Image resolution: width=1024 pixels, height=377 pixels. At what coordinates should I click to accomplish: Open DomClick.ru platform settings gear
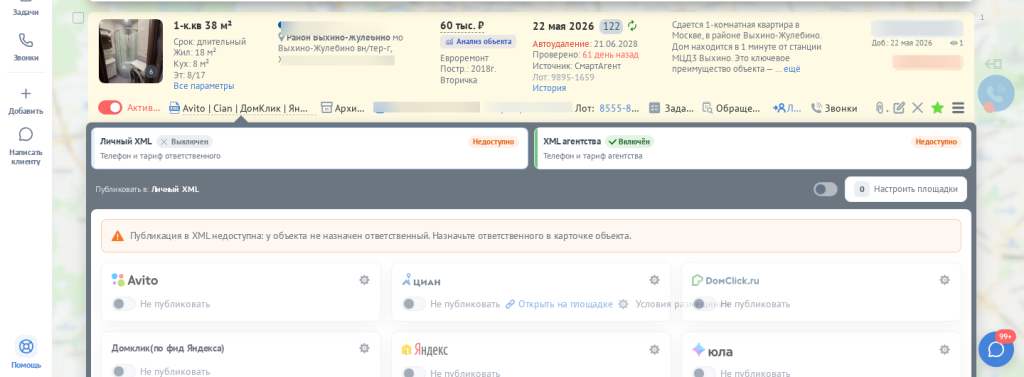pyautogui.click(x=944, y=280)
